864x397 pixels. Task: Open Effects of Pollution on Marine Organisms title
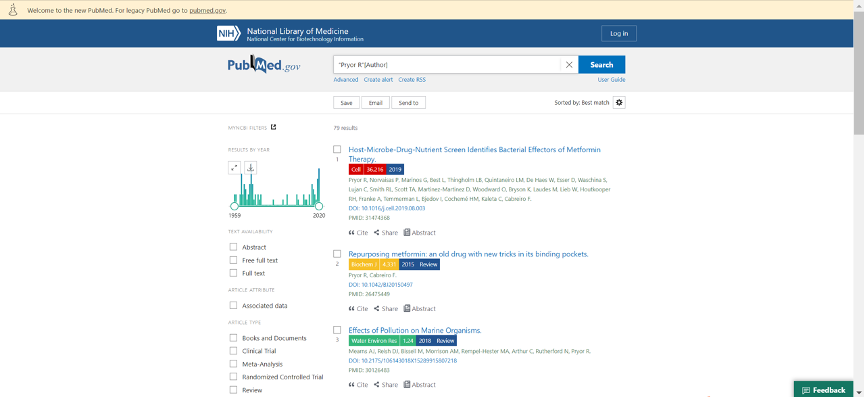415,330
